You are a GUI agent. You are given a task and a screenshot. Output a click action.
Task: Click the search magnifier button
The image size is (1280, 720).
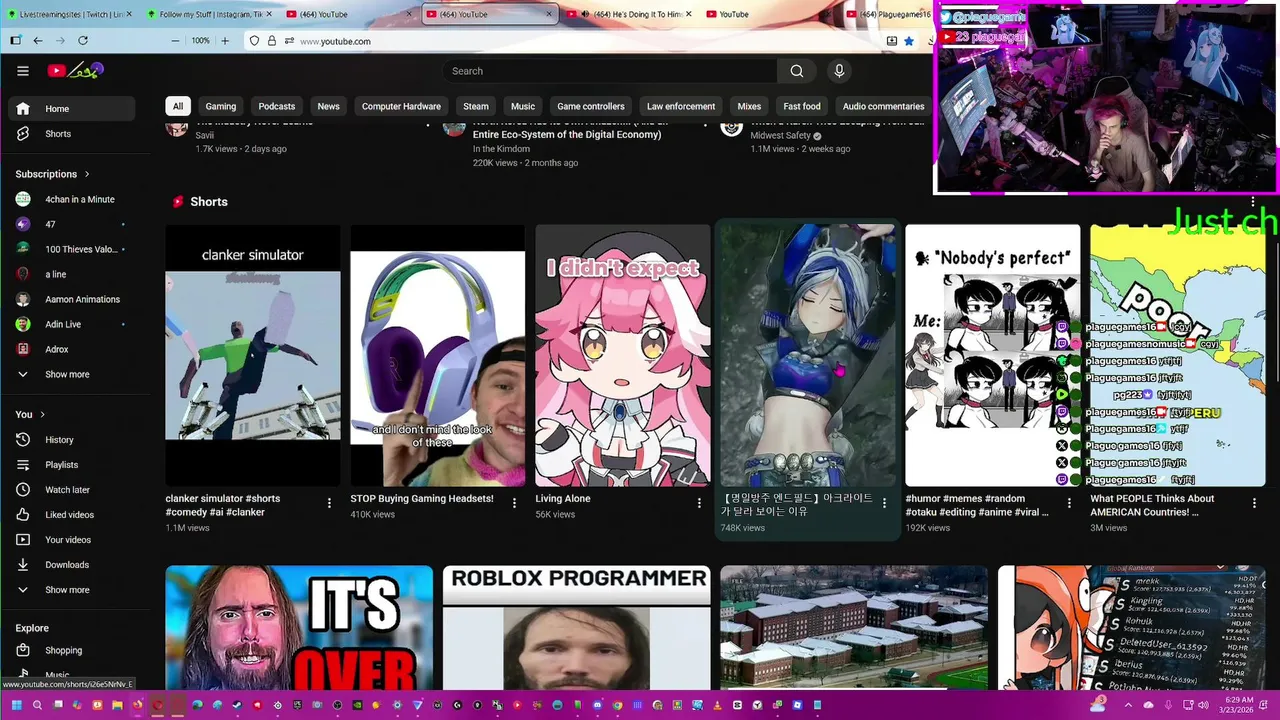[797, 71]
